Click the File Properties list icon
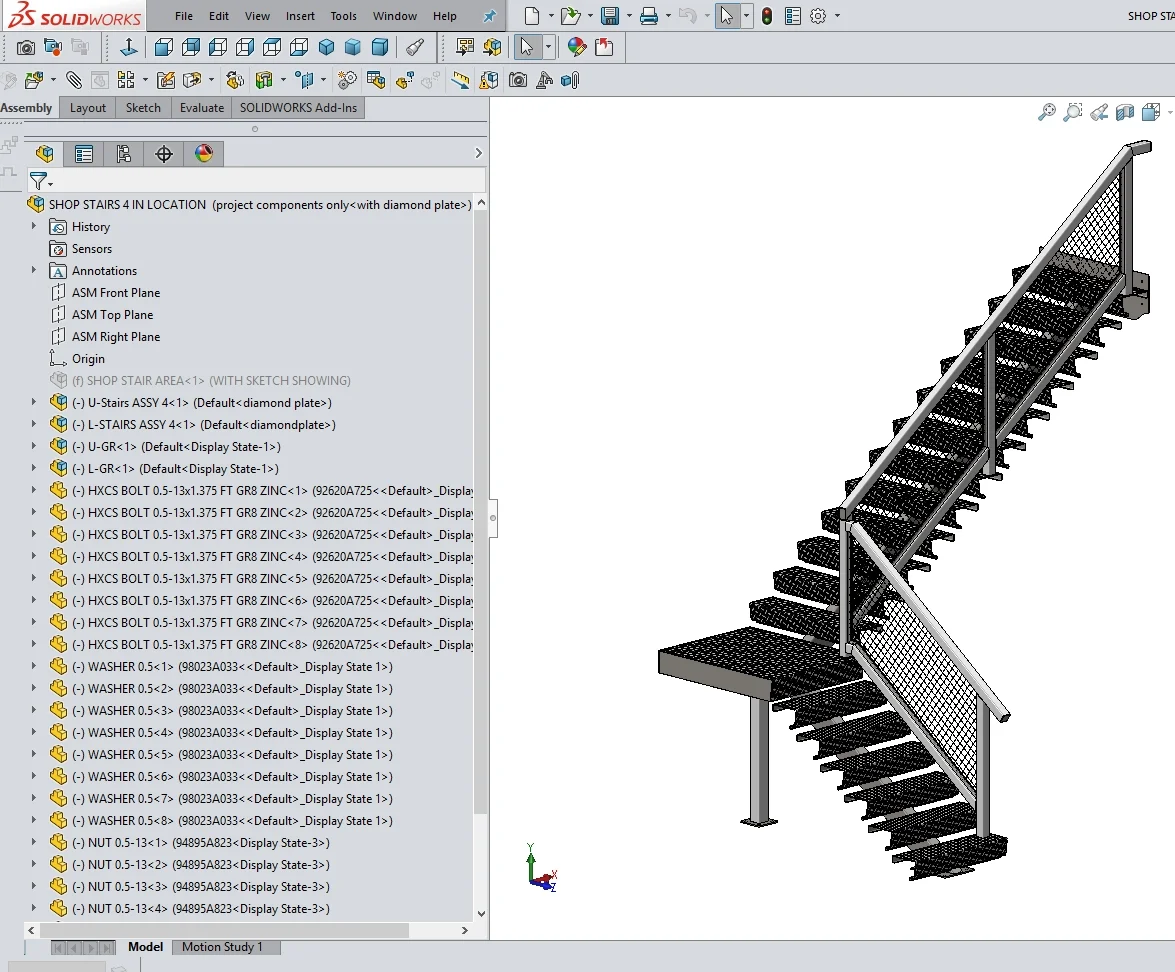Screen dimensions: 1175x972 click(793, 16)
